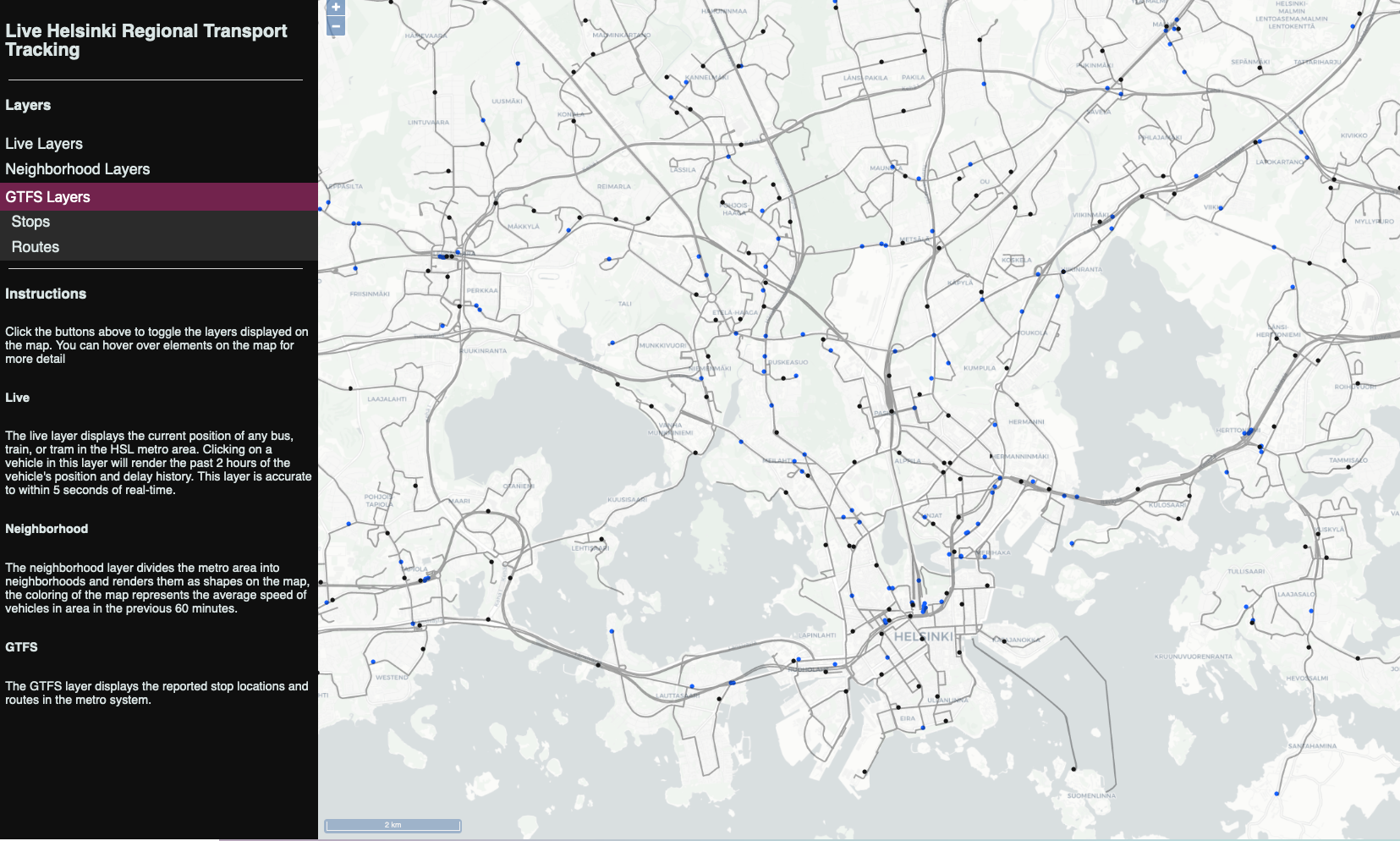Zoom out of the map
Screen dimensions: 1400x841
[x=336, y=26]
